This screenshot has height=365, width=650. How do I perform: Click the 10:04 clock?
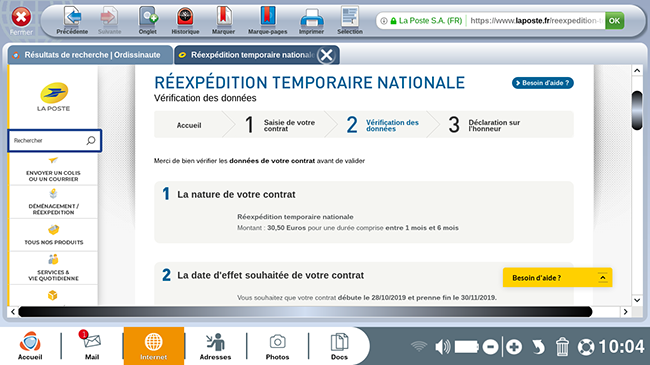tap(622, 346)
